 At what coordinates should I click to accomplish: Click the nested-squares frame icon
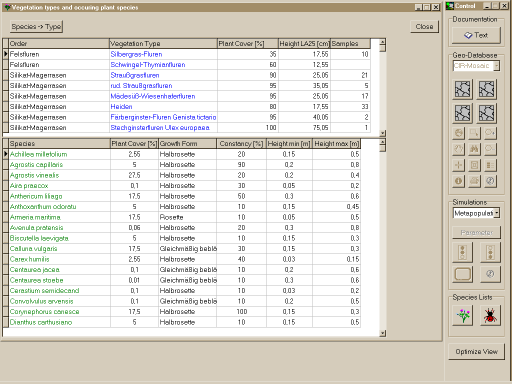pyautogui.click(x=474, y=165)
